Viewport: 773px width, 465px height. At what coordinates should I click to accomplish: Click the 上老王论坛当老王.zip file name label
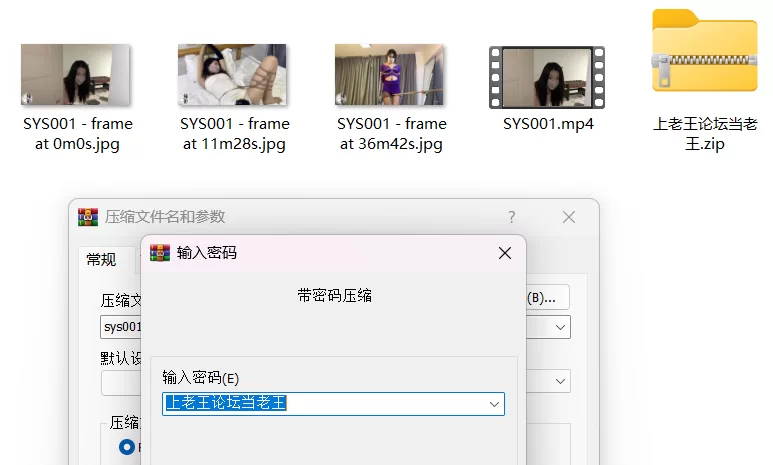(705, 134)
